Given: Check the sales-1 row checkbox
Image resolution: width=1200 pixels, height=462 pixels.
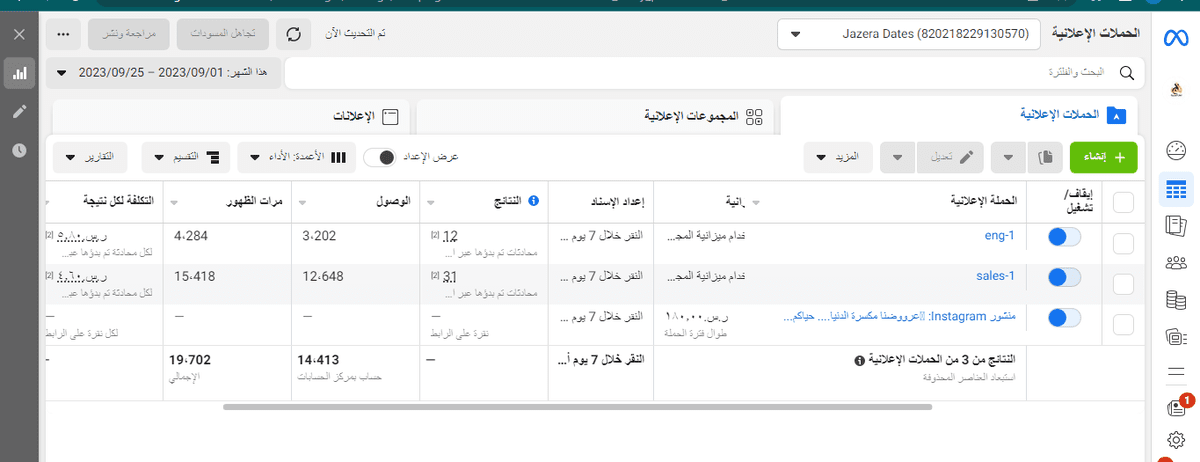Looking at the screenshot, I should [x=1123, y=284].
